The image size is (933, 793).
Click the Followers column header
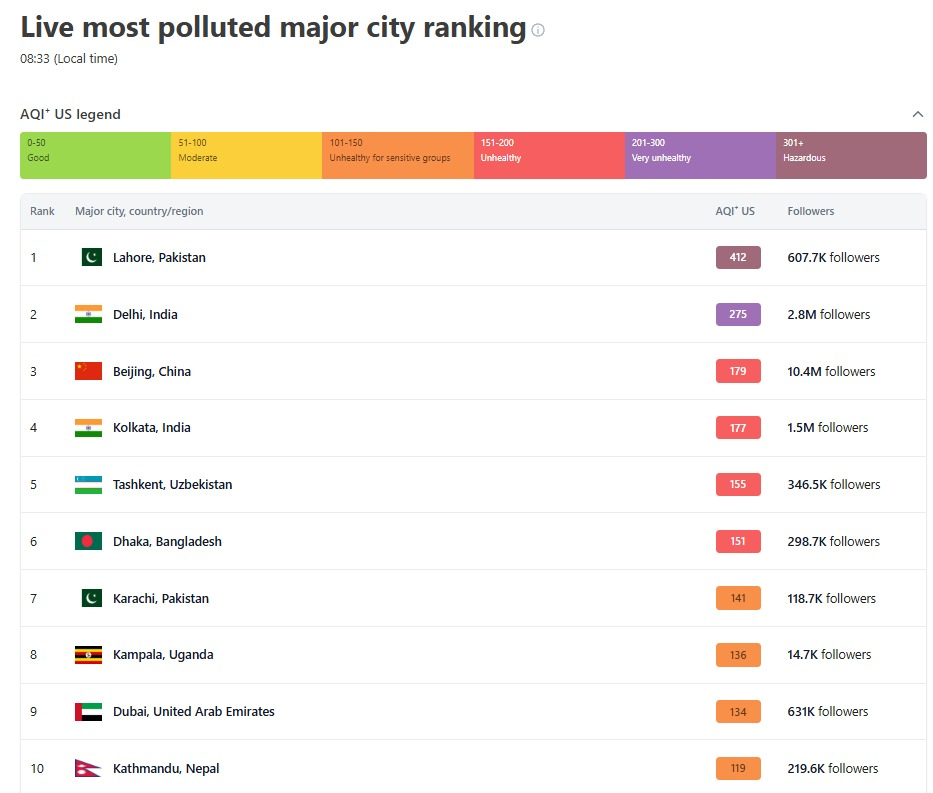810,211
